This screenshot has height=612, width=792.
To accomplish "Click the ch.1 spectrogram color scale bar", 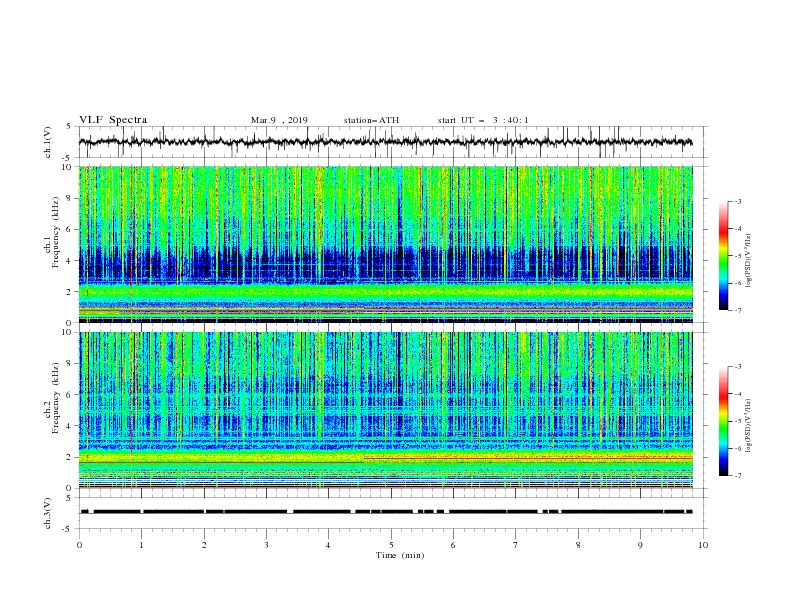I will (723, 256).
